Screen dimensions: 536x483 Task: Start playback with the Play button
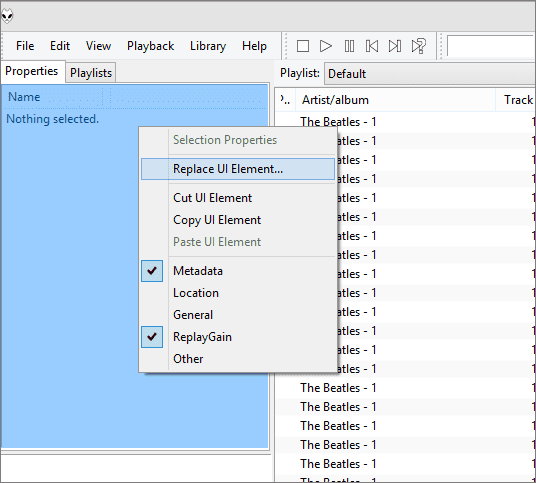326,46
